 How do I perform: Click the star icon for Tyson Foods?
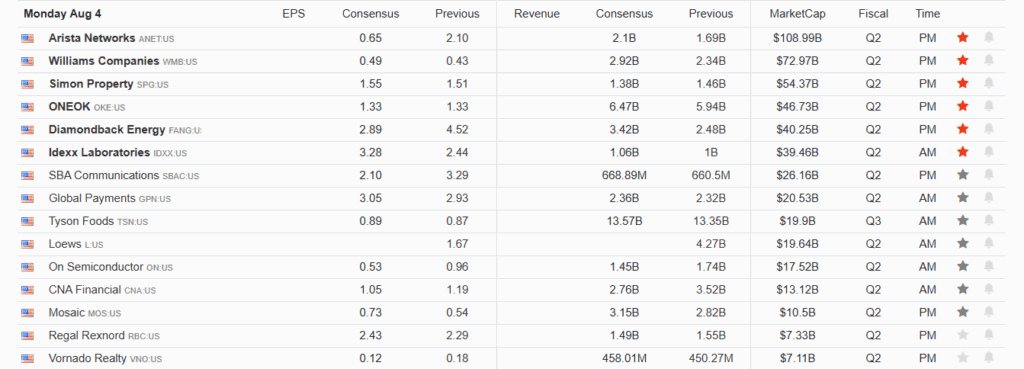[962, 221]
